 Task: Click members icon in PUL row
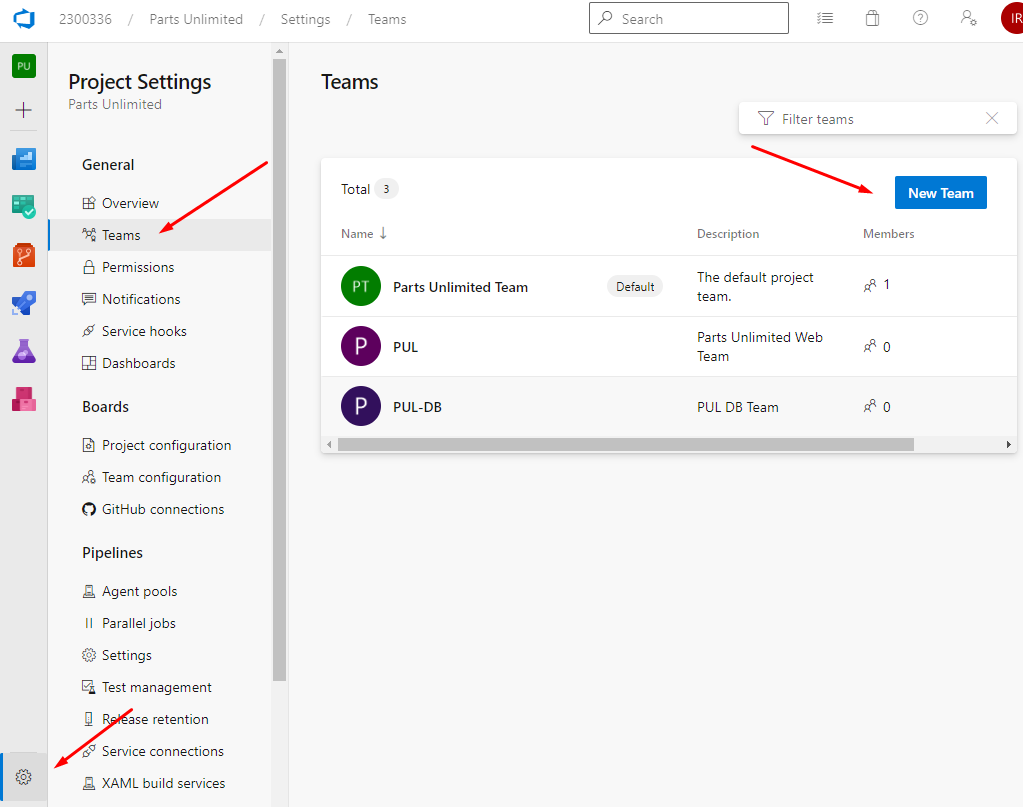click(870, 346)
